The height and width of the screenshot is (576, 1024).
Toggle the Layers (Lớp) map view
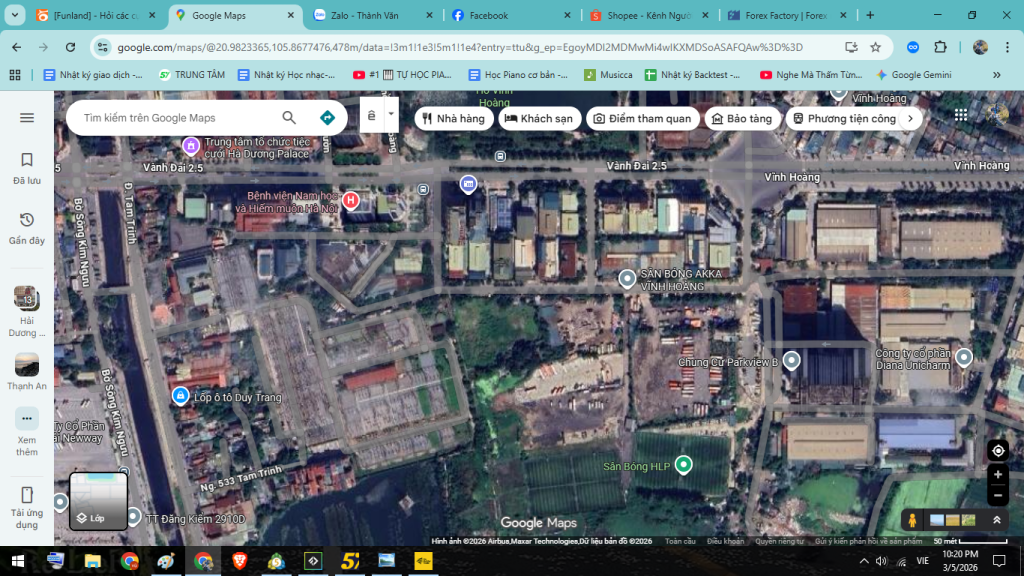99,501
